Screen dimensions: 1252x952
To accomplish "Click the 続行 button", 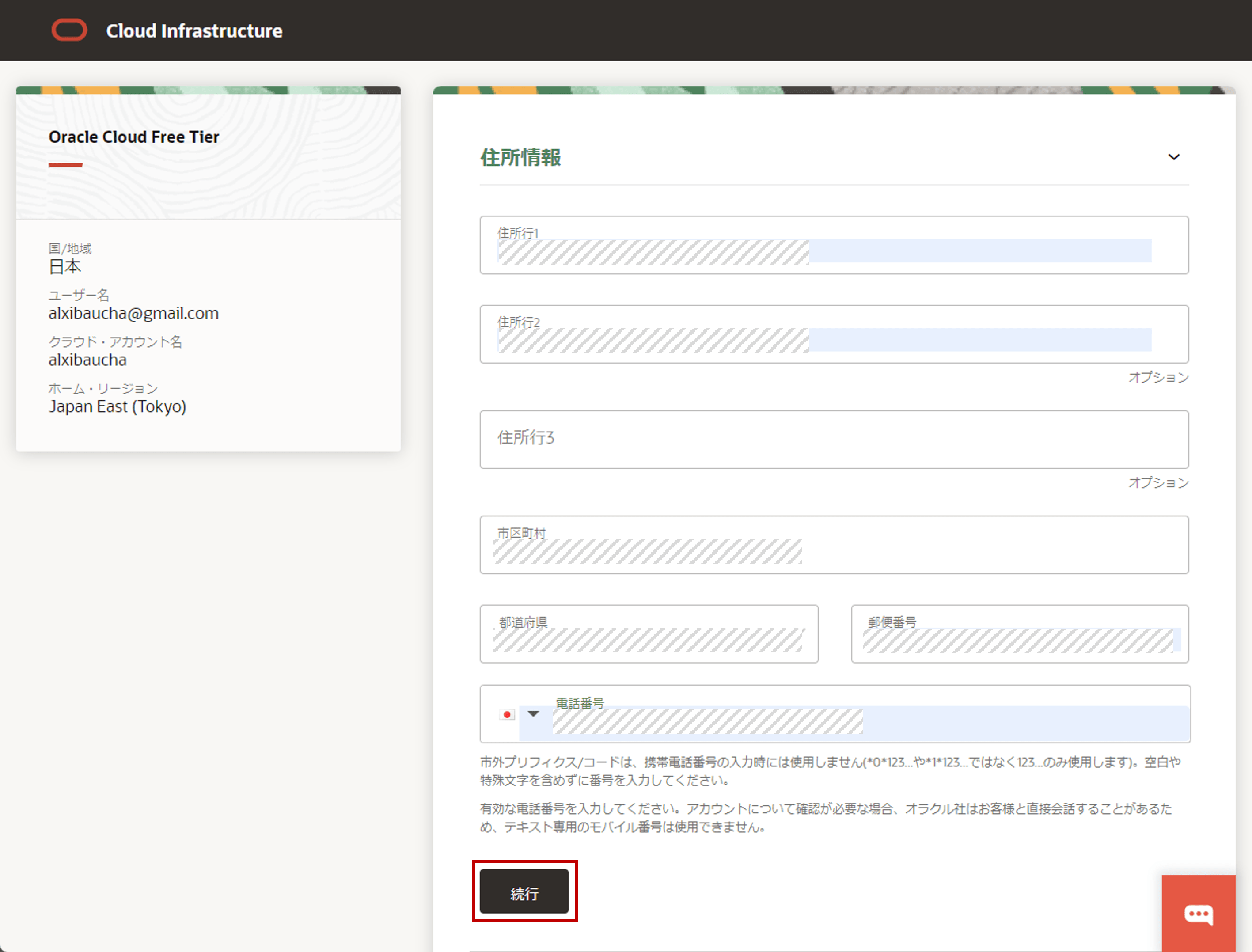I will coord(524,892).
